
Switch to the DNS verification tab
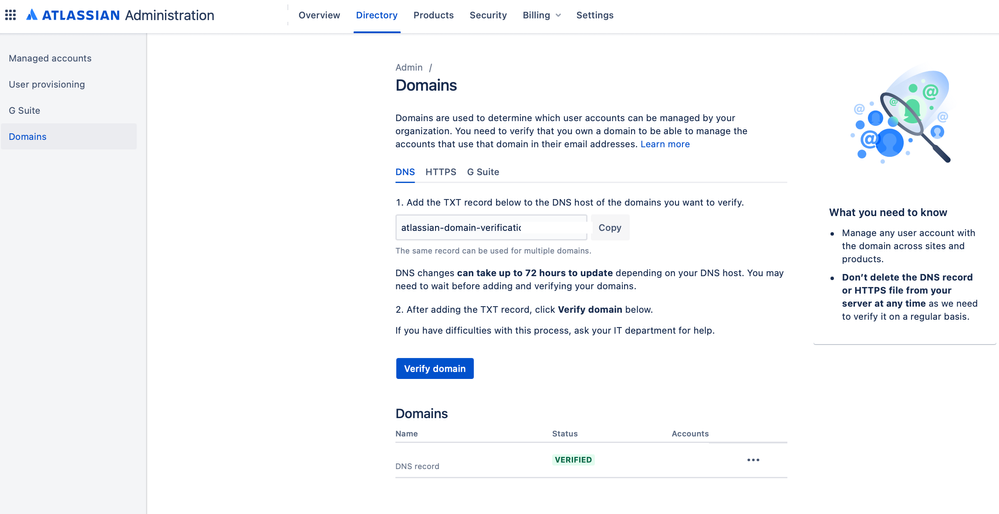coord(405,172)
